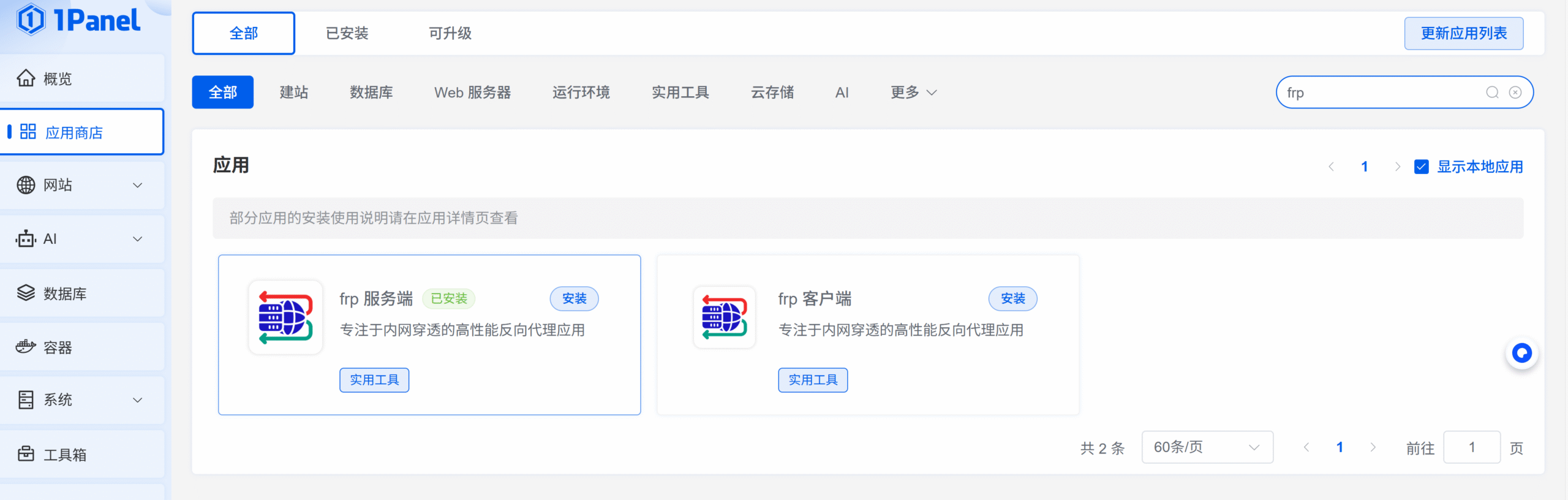Open 工具箱 in the sidebar
This screenshot has width=1568, height=500.
[x=82, y=455]
